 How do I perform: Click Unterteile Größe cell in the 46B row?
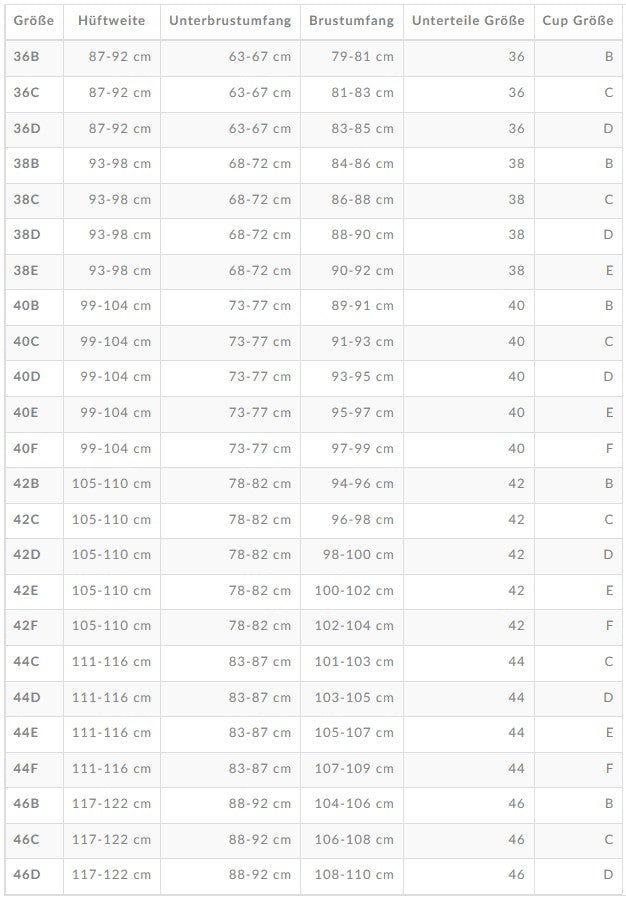[516, 804]
